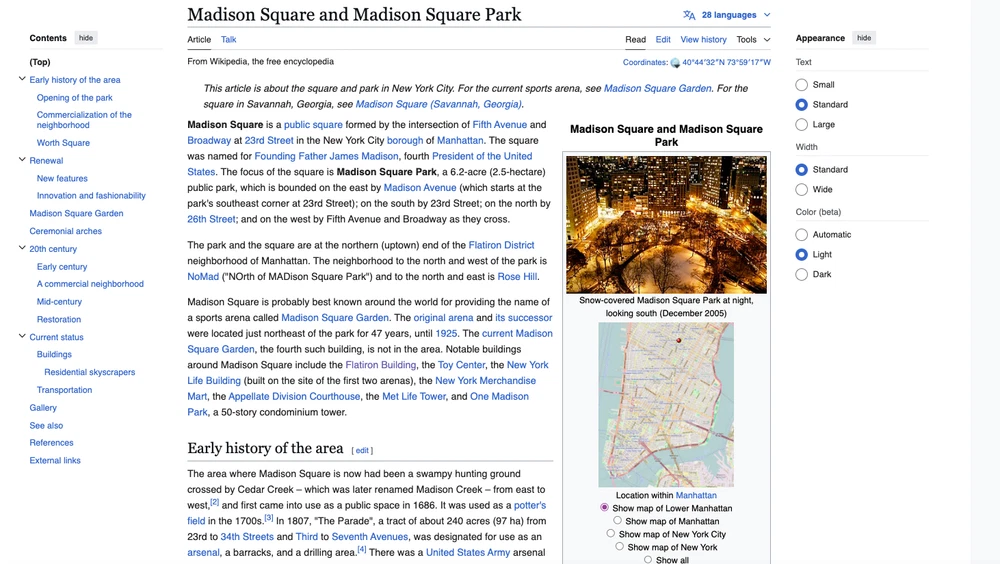Open the Flatiron Building link
The height and width of the screenshot is (564, 1000).
pyautogui.click(x=381, y=365)
